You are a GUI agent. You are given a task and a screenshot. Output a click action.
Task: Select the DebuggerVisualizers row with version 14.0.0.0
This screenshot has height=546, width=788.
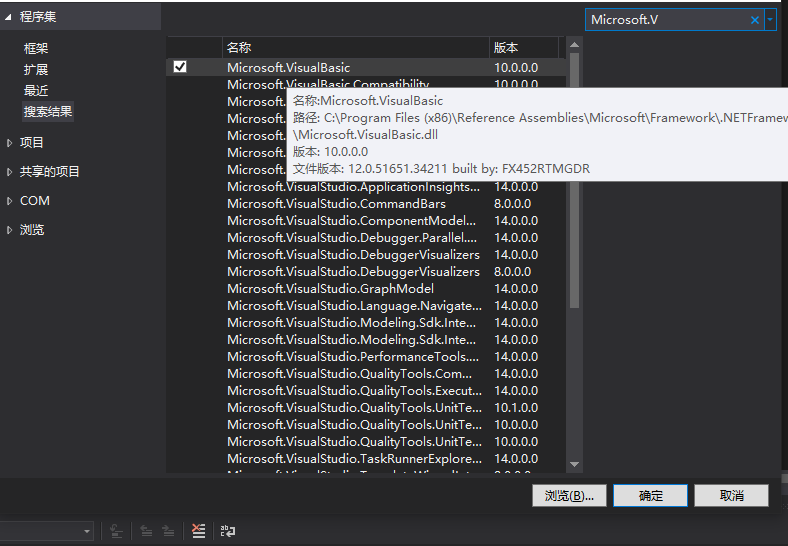click(x=366, y=255)
